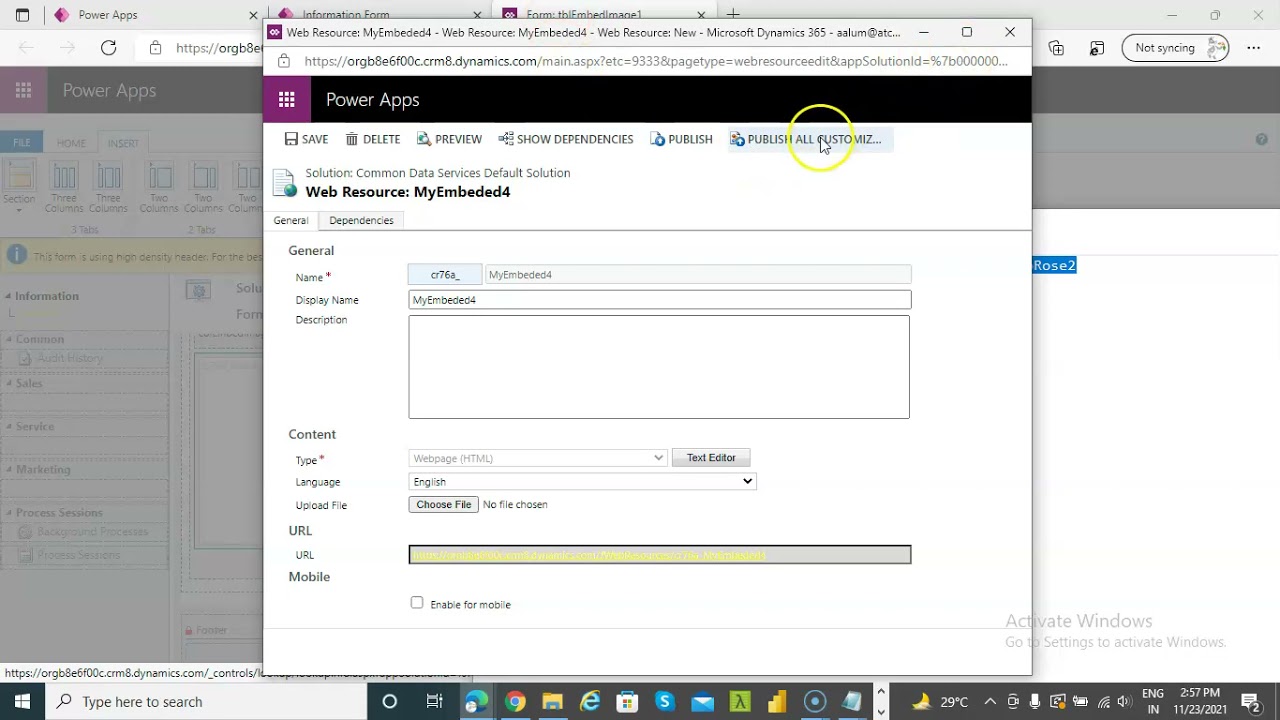This screenshot has height=720, width=1280.
Task: Click the 2:57 PM taskbar clock
Action: click(1199, 701)
